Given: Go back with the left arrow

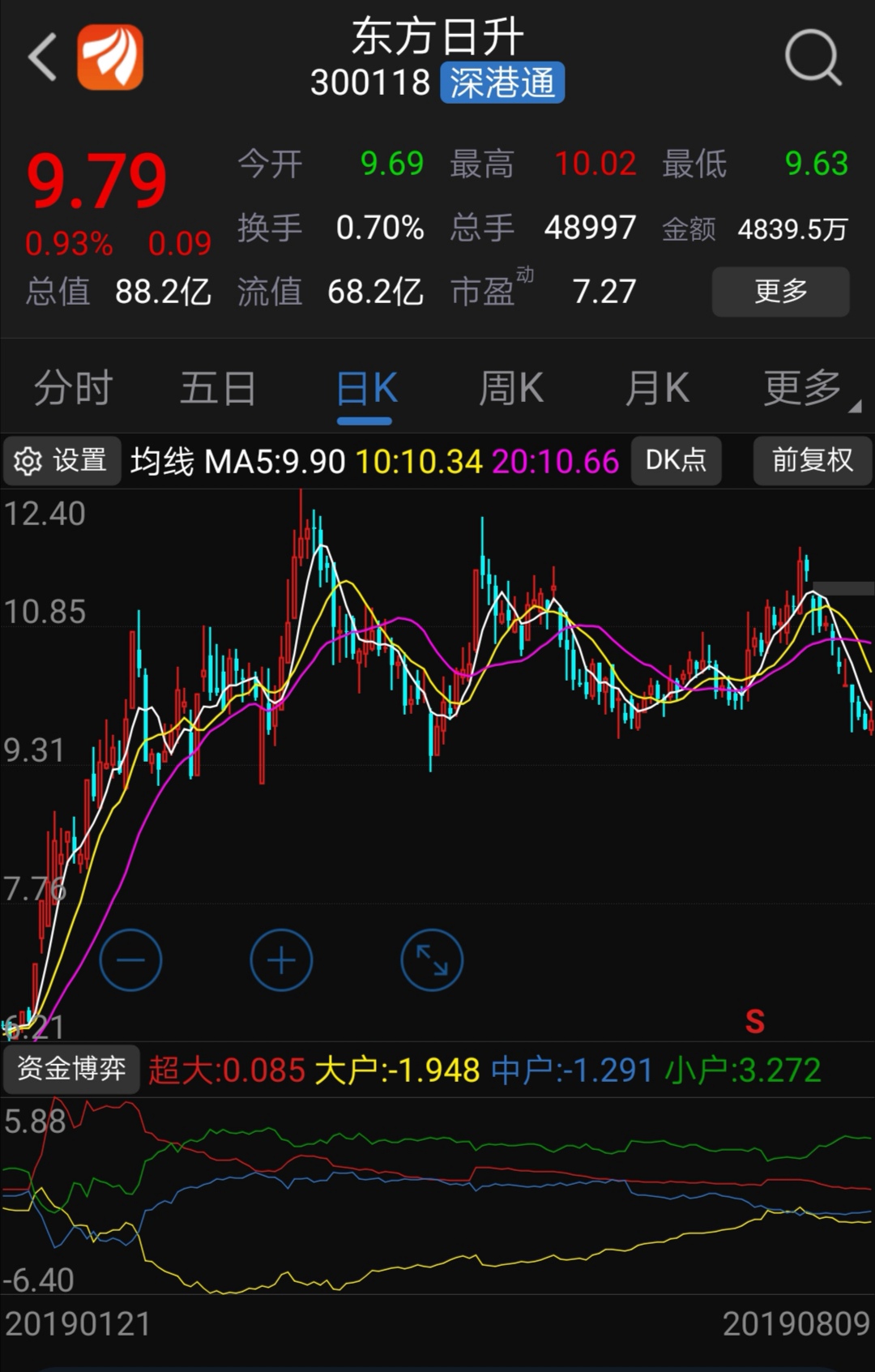Looking at the screenshot, I should click(x=42, y=58).
